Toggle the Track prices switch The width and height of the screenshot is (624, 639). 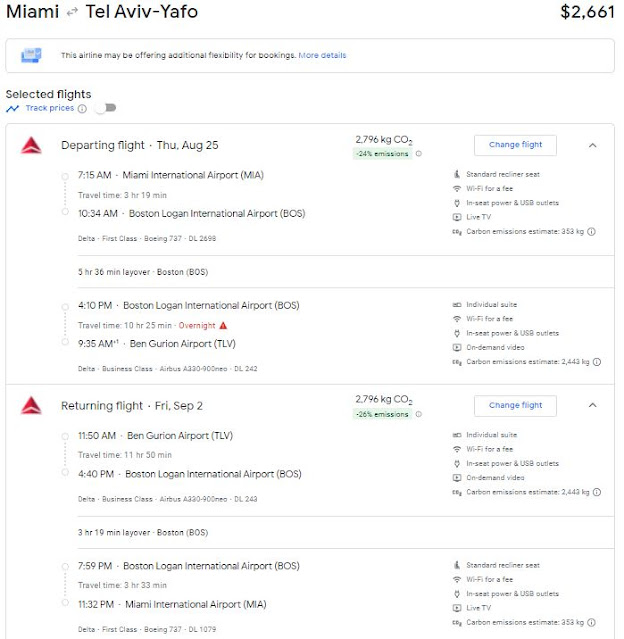106,108
